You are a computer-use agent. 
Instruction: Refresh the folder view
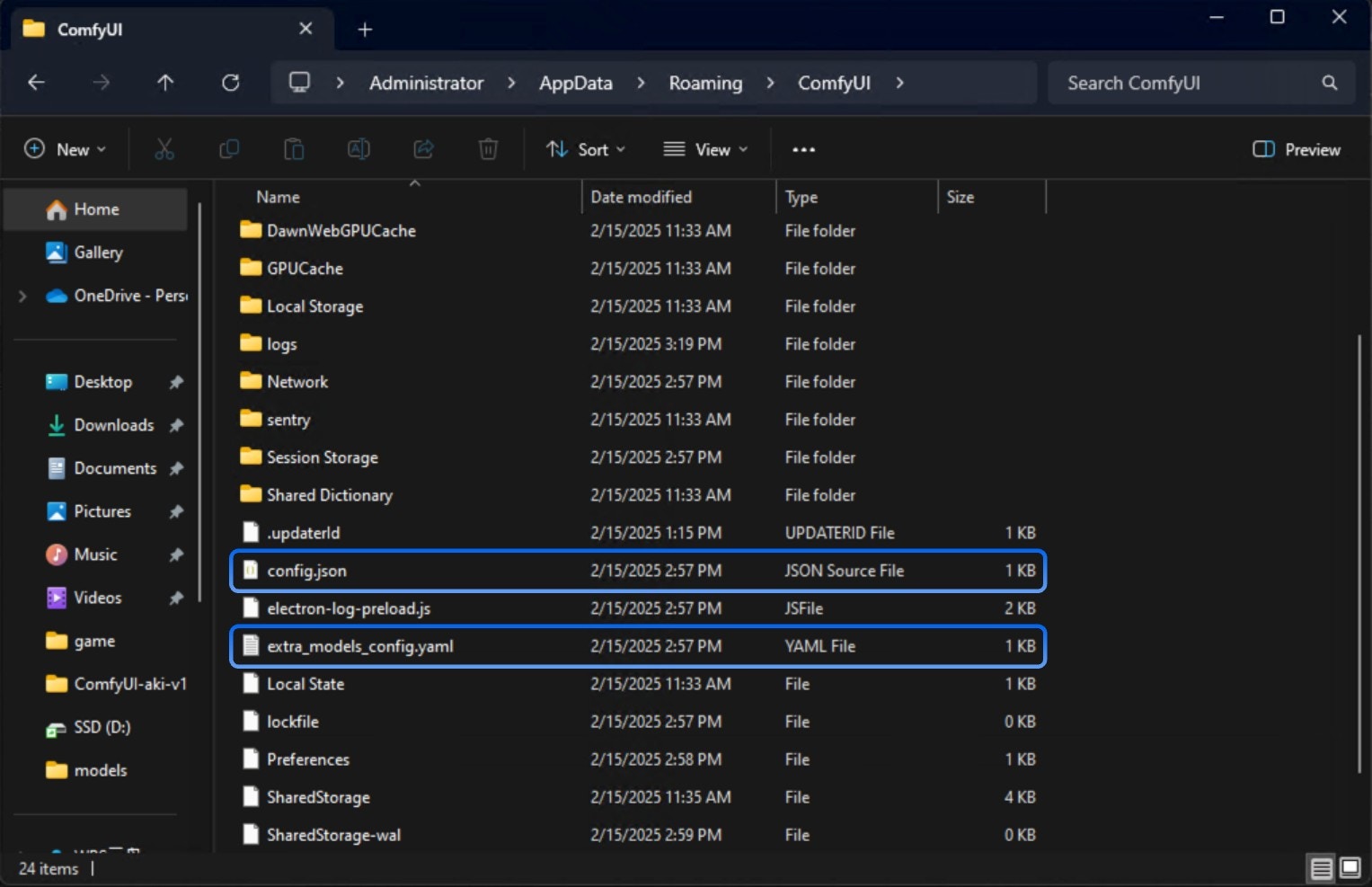pos(231,82)
